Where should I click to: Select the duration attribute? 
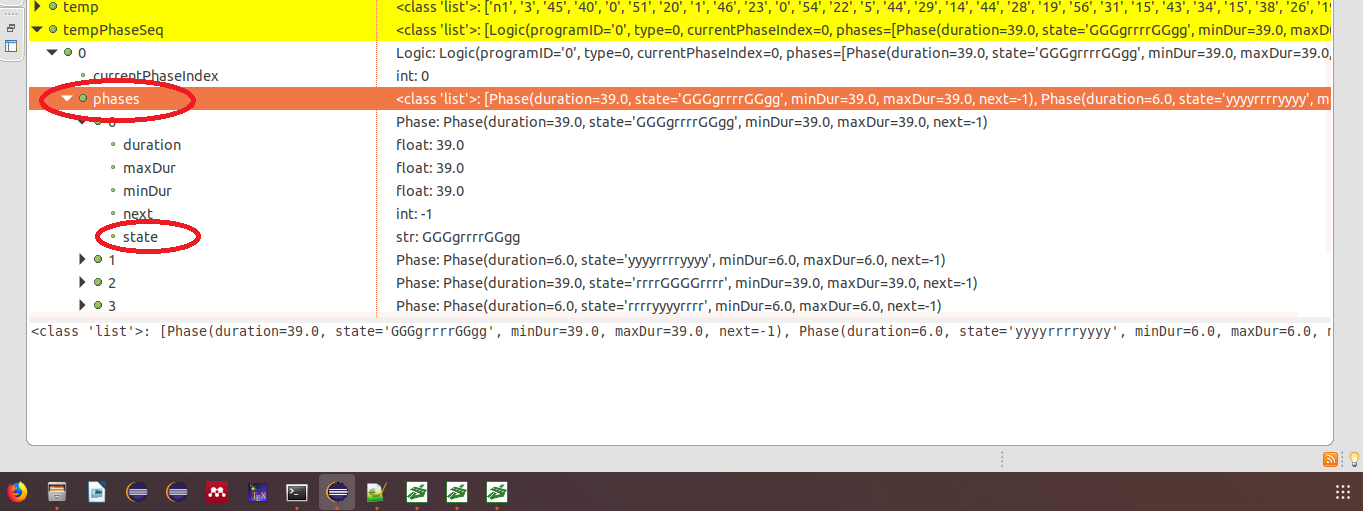coord(152,145)
